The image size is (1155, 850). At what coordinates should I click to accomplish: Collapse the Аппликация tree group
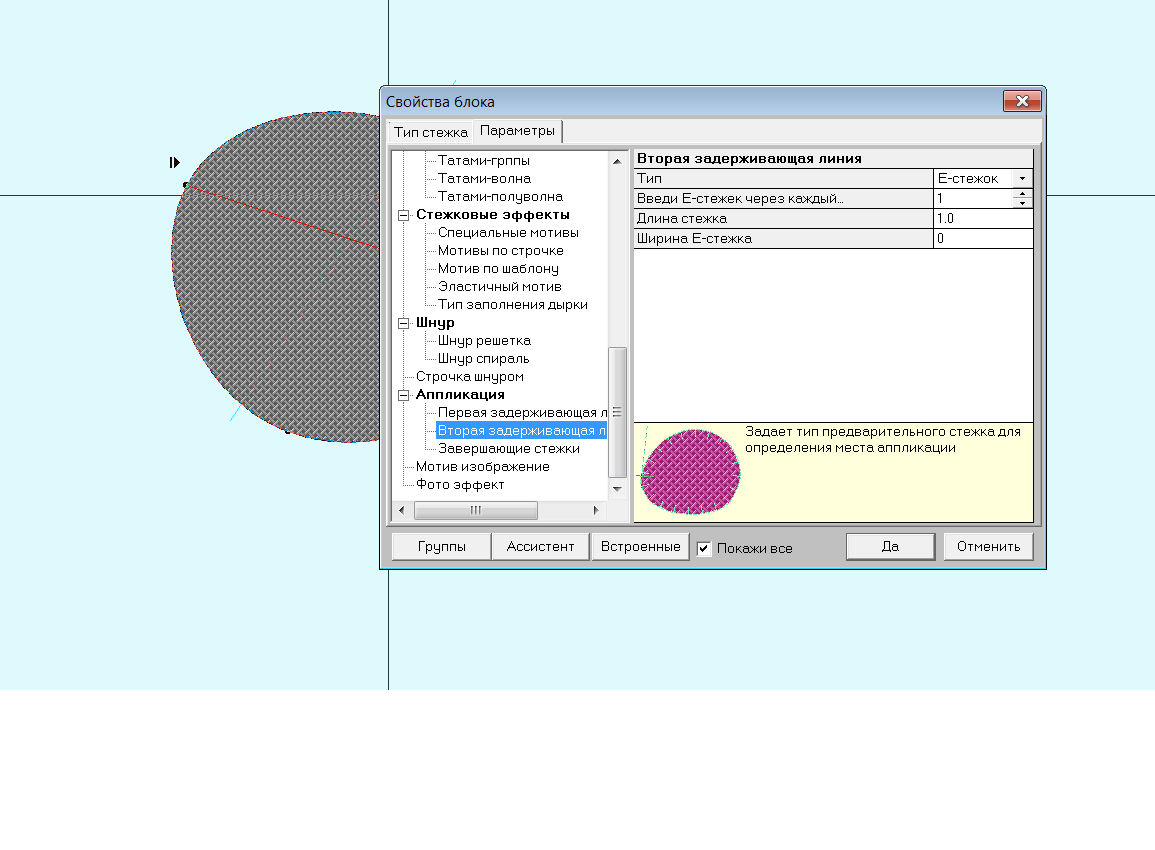pos(403,395)
